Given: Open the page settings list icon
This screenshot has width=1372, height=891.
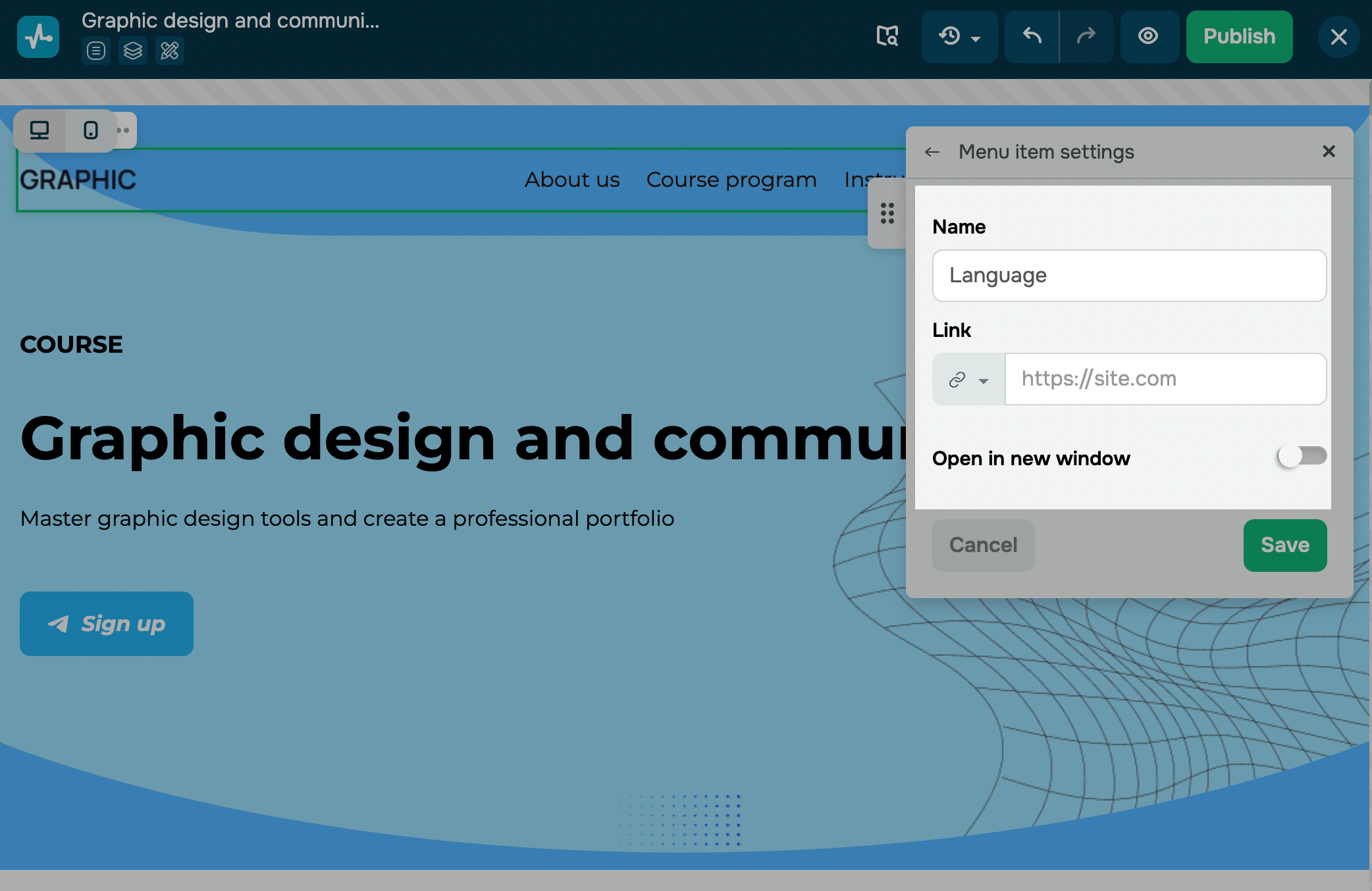Looking at the screenshot, I should coord(96,51).
